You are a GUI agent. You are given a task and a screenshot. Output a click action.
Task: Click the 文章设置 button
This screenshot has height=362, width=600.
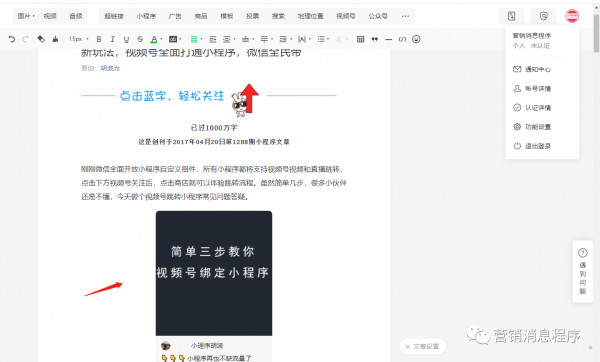click(422, 346)
